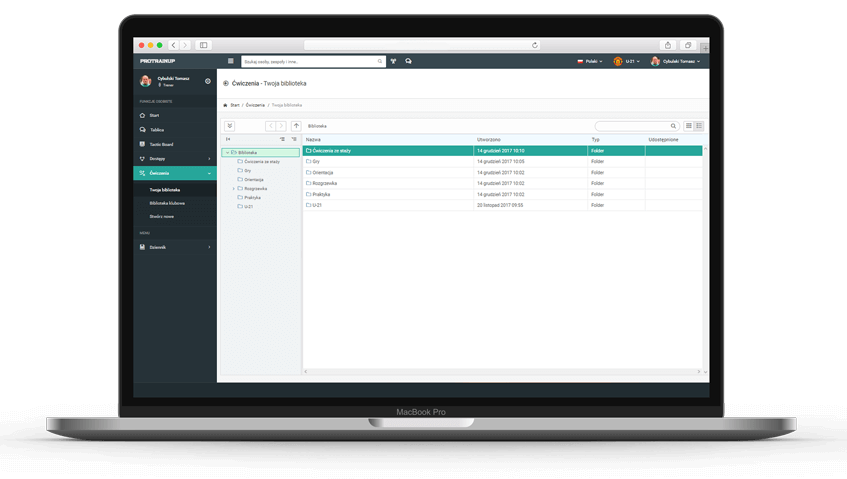Open the chat messages icon in the header
The image size is (847, 479).
(x=409, y=61)
